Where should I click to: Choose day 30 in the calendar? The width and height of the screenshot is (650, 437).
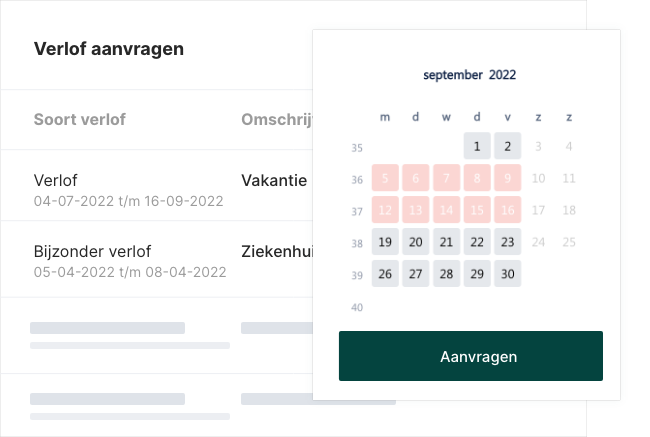(508, 274)
